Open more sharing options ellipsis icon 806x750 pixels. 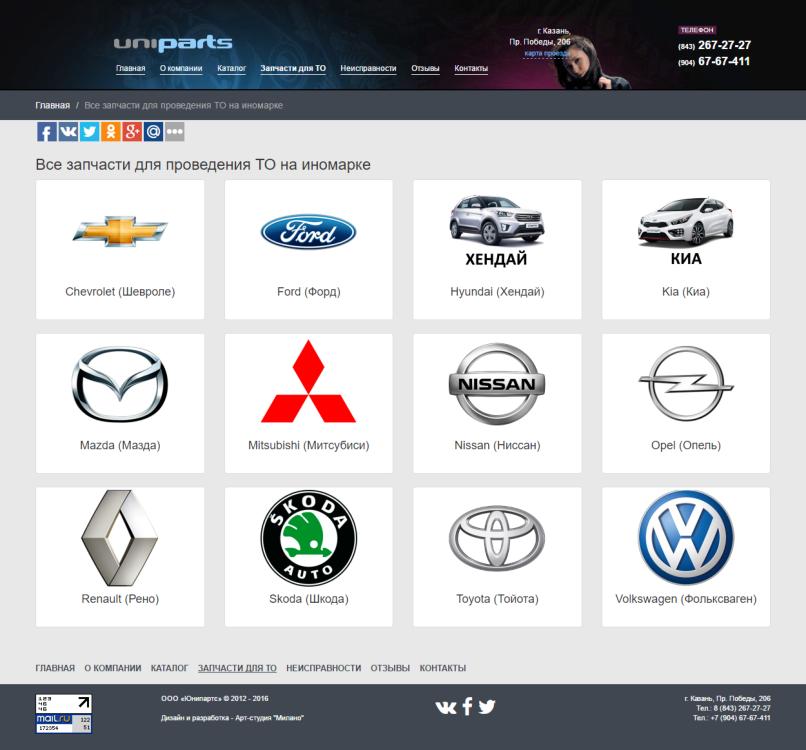[x=174, y=132]
